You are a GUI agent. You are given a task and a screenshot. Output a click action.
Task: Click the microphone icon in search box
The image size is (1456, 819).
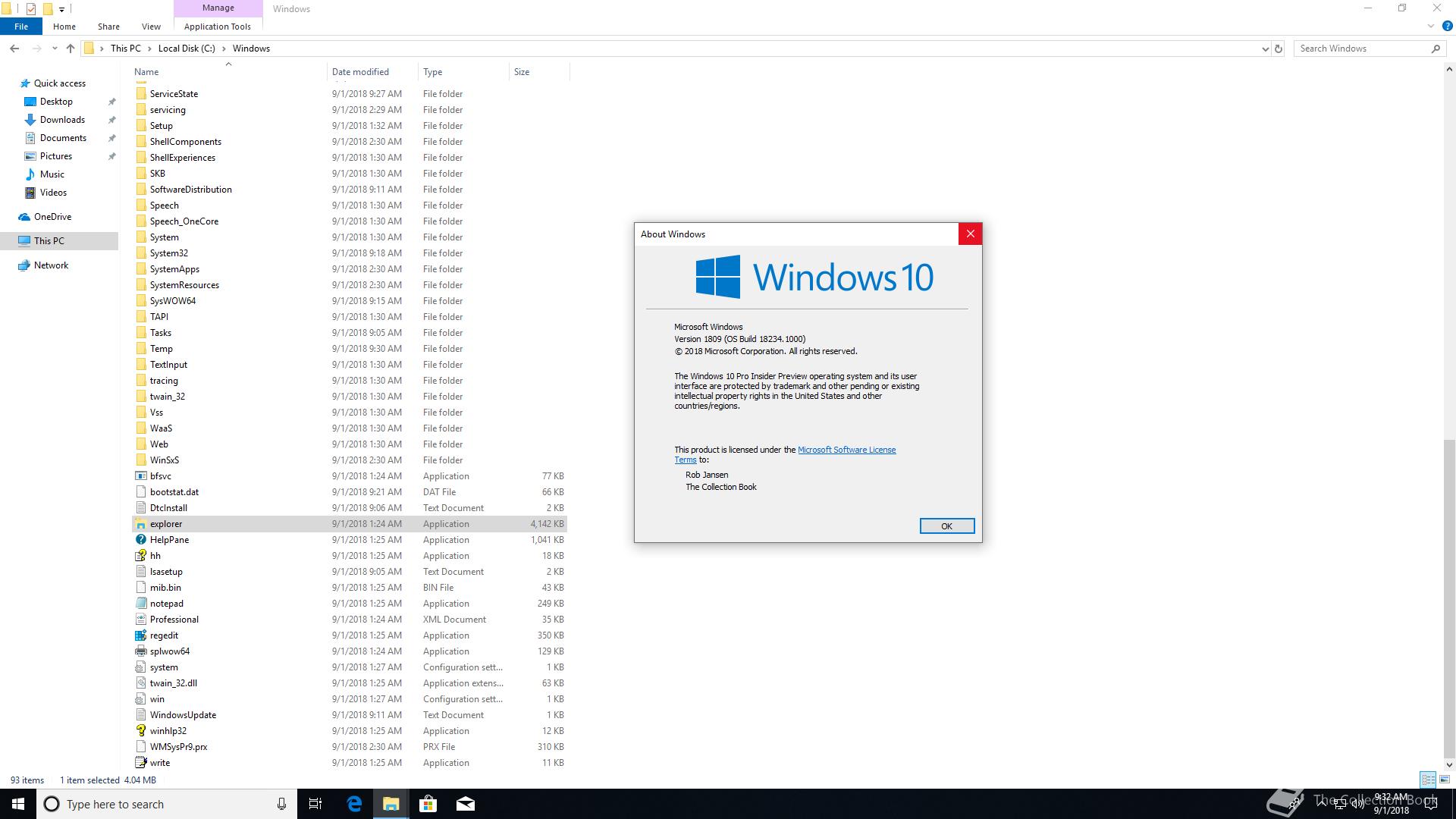click(281, 804)
